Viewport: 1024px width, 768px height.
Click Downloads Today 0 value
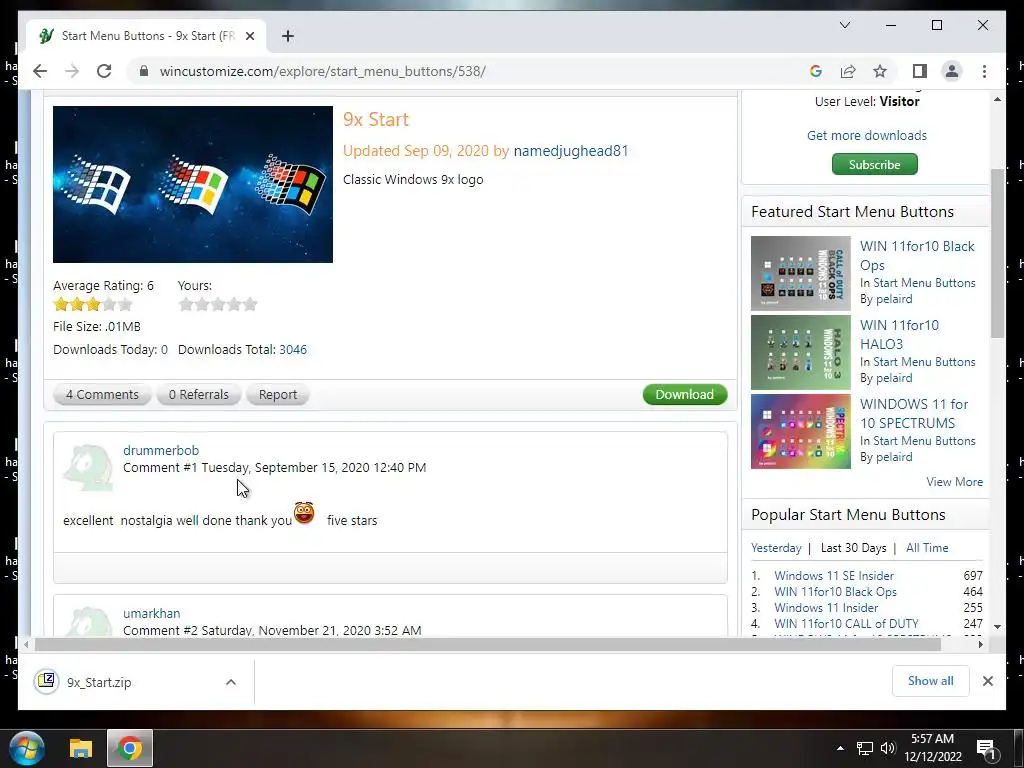coord(165,349)
